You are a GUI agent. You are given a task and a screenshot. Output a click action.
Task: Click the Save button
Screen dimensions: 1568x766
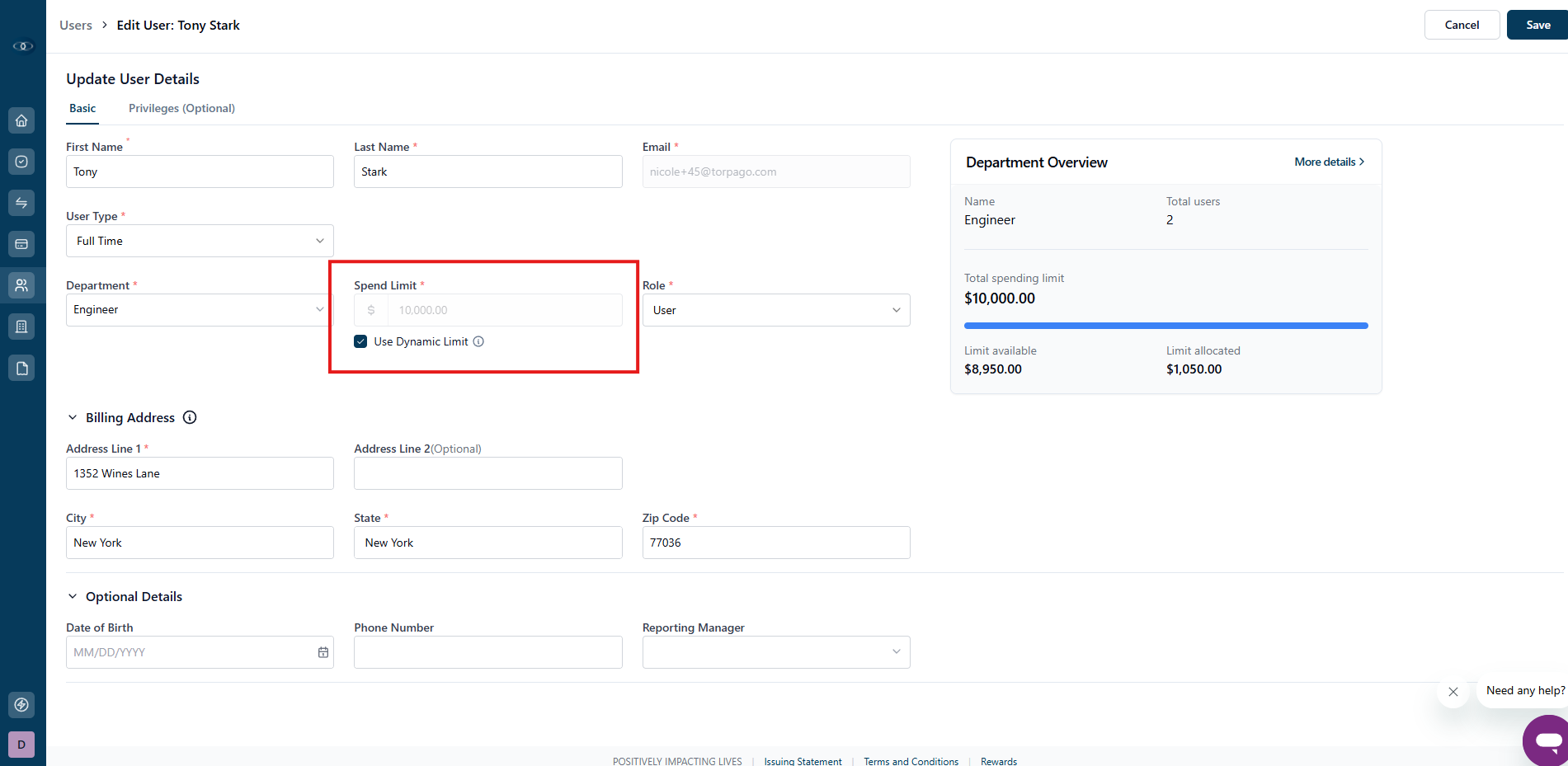1537,25
